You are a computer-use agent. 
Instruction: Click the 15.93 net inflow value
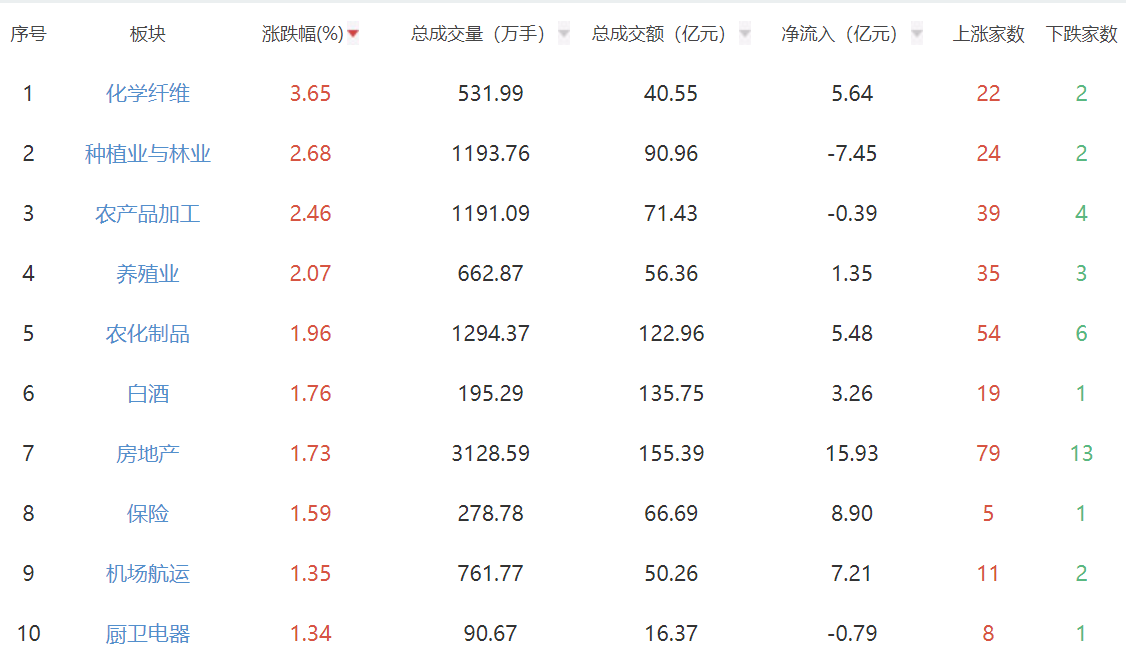(x=852, y=454)
